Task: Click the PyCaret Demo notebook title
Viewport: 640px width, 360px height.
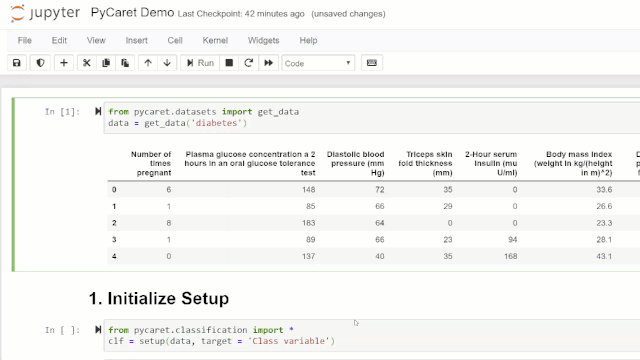Action: tap(132, 13)
